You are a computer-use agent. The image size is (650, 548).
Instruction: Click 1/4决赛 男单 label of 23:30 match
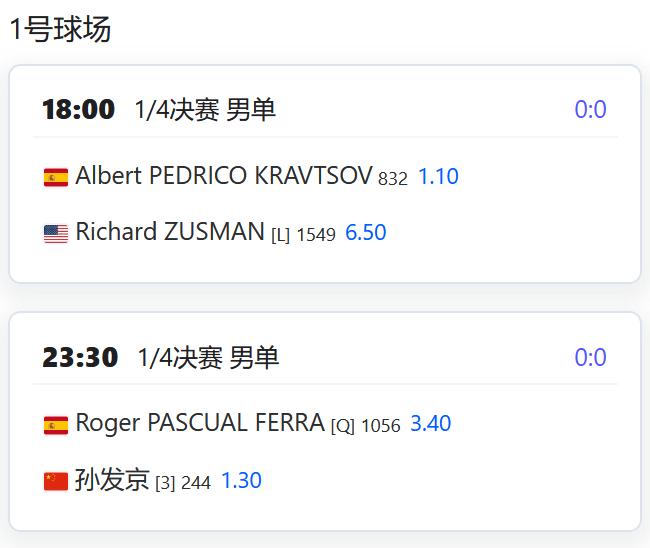point(208,358)
